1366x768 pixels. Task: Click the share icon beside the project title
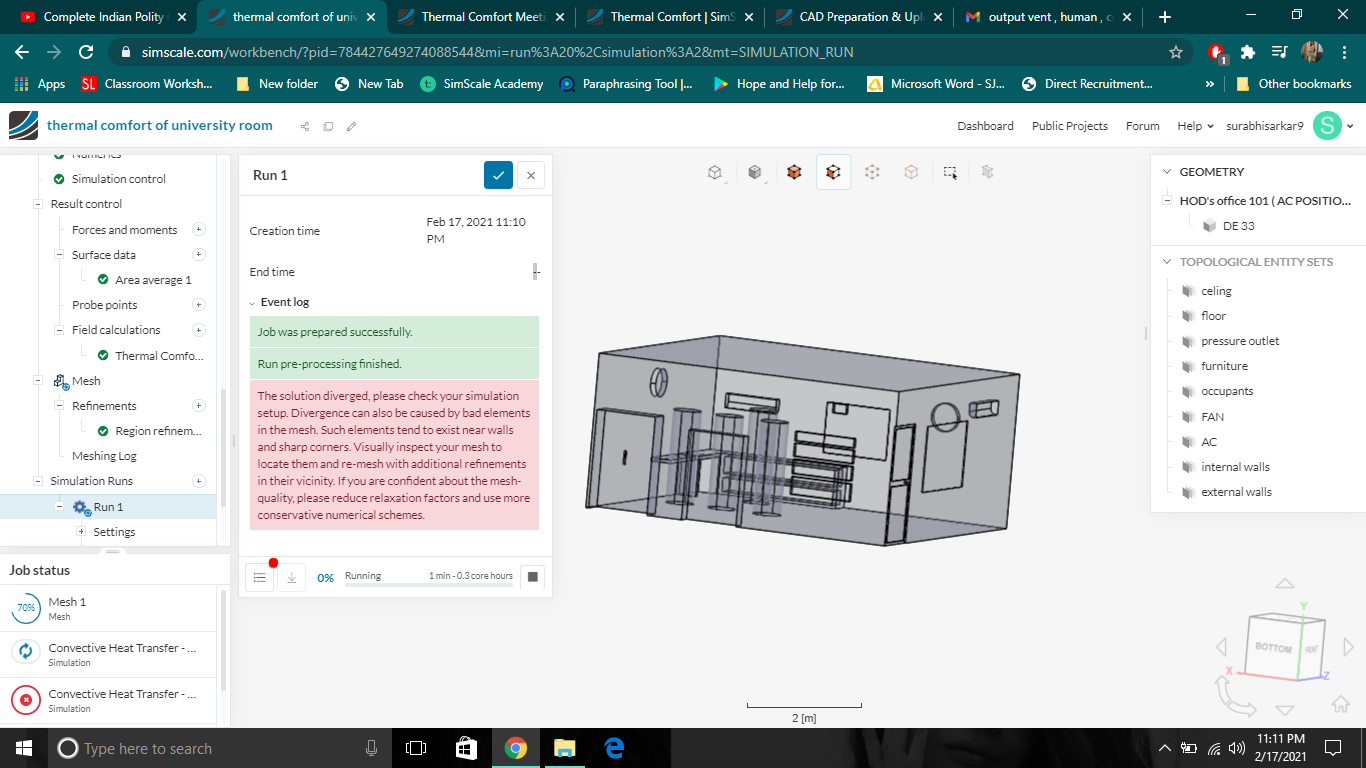[x=305, y=126]
